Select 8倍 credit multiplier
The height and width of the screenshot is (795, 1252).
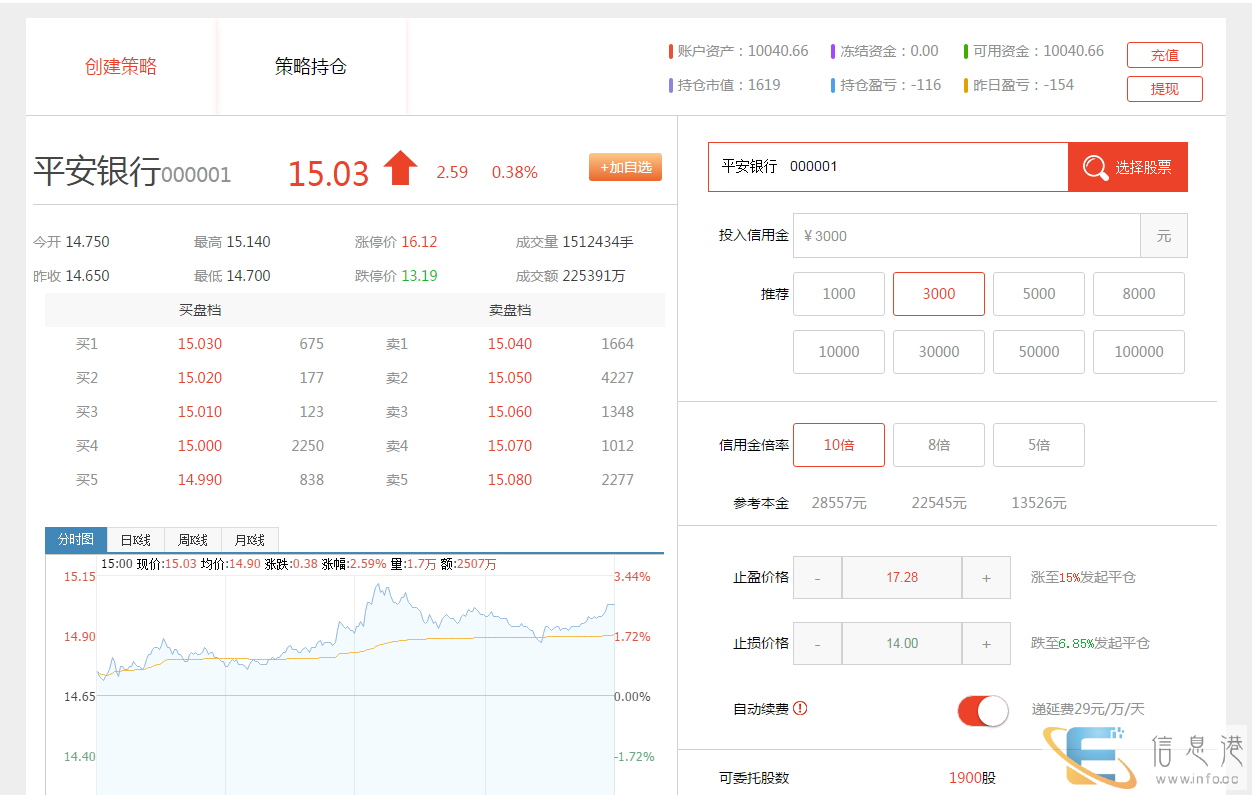[x=939, y=445]
